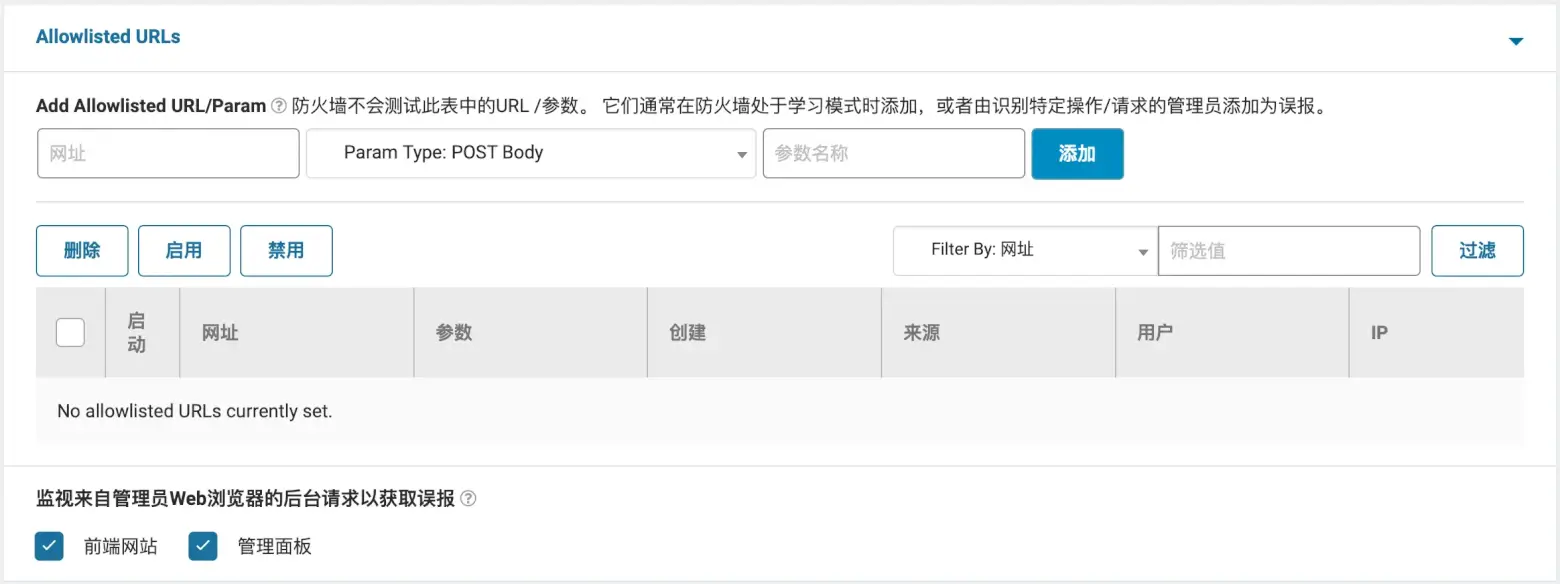Click the 禁用 button

coord(286,251)
